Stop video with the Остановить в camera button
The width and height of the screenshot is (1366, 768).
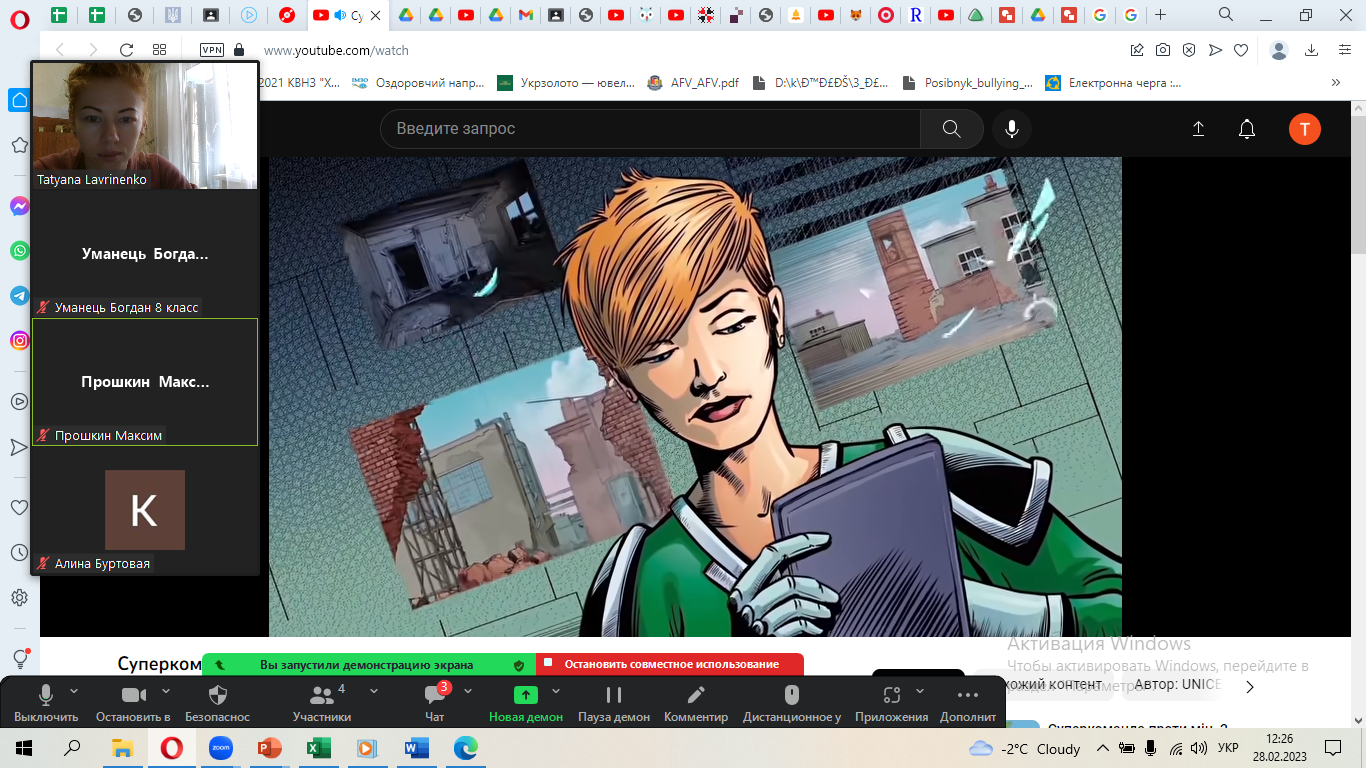(x=133, y=704)
